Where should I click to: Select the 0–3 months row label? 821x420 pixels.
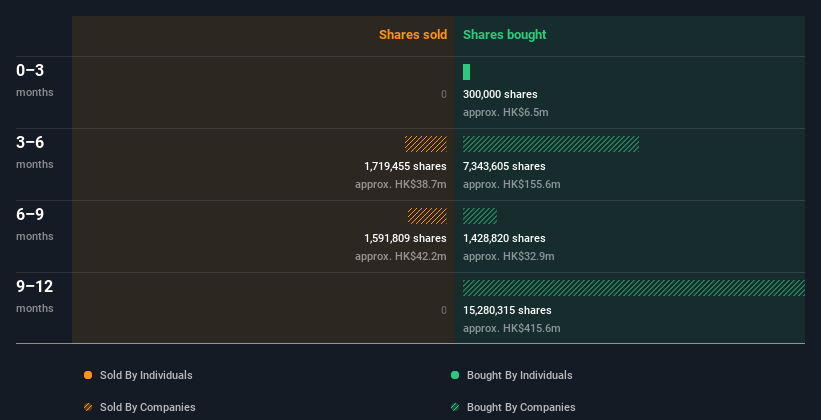click(35, 80)
